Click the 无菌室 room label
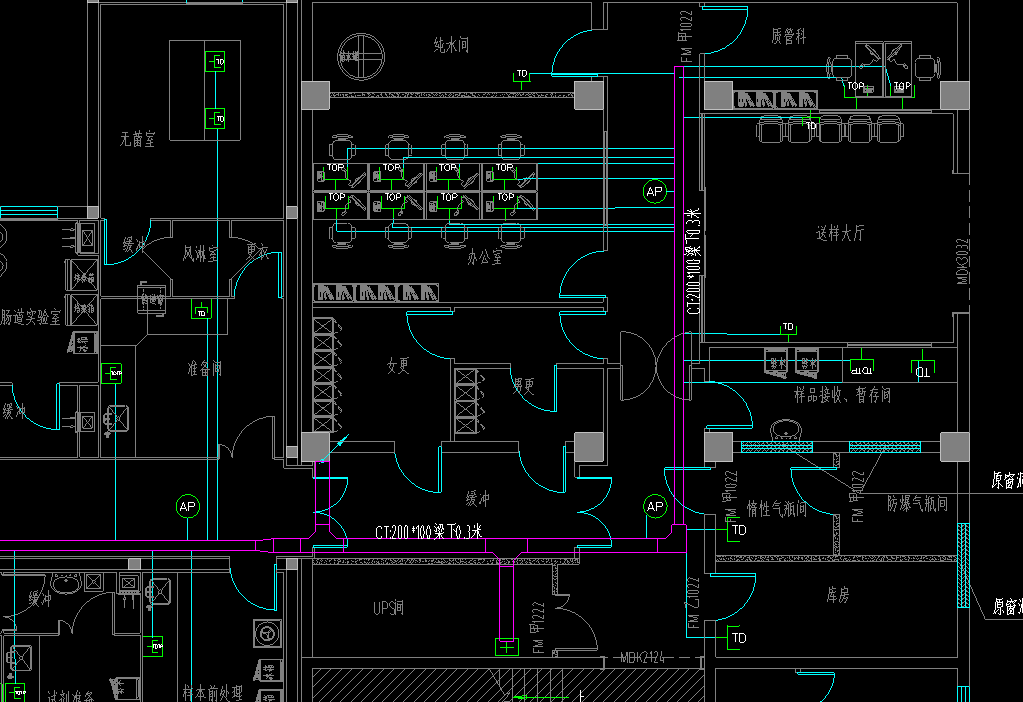Viewport: 1023px width, 702px height. click(138, 139)
